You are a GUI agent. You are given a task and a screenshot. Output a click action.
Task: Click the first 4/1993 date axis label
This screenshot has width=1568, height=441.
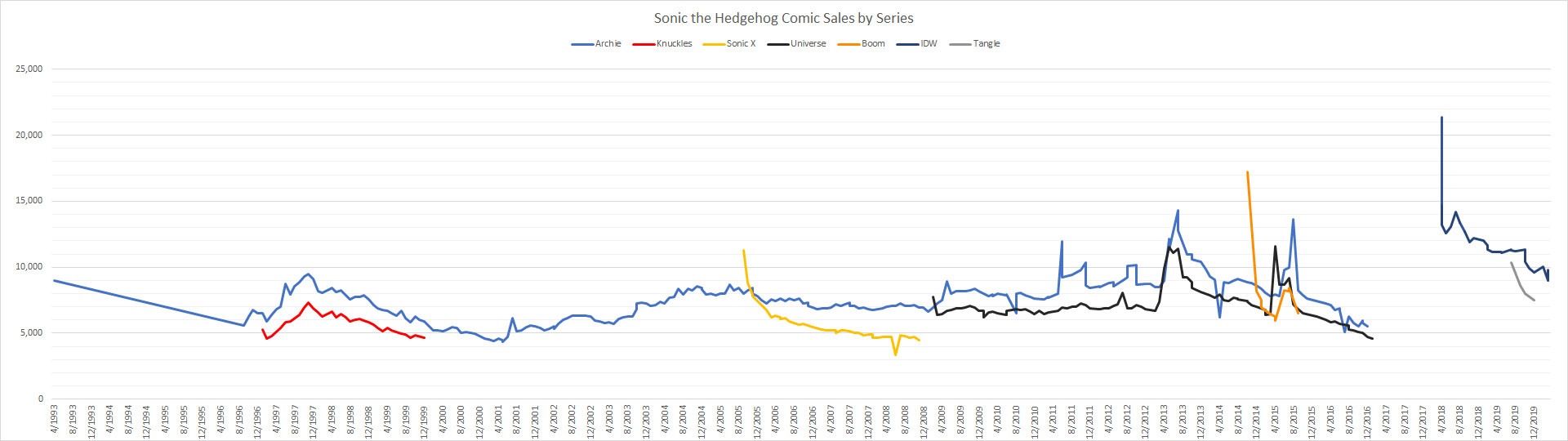click(x=55, y=418)
